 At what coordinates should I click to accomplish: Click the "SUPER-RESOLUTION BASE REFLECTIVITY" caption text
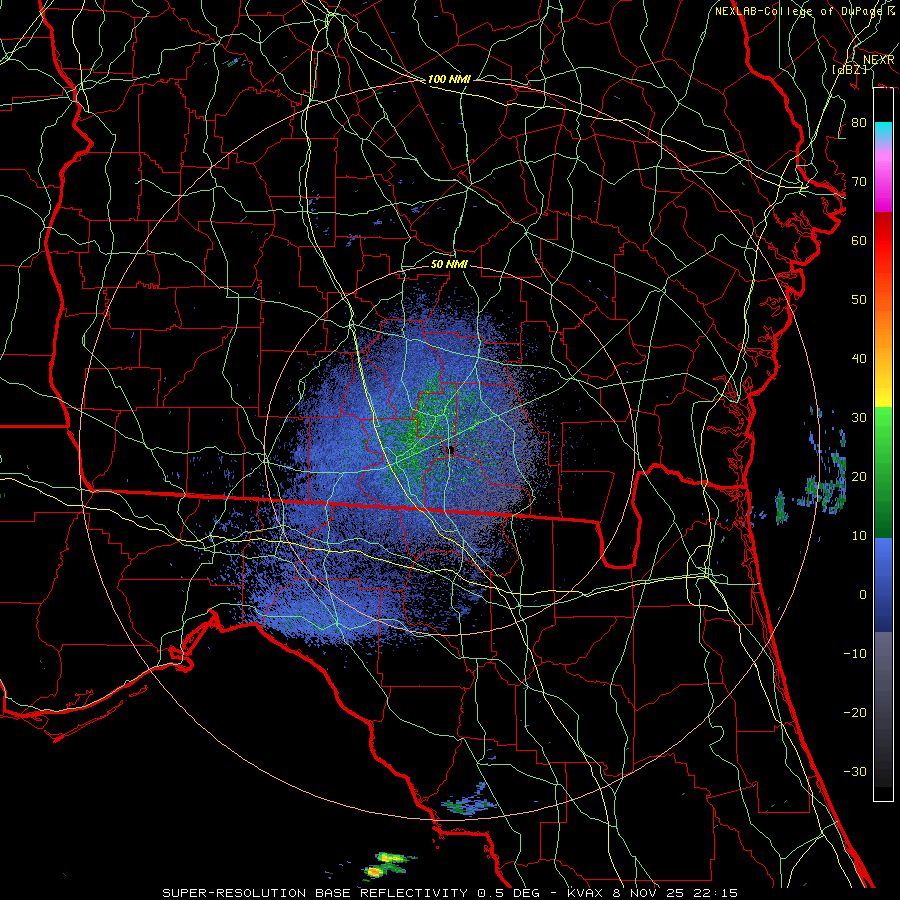315,893
